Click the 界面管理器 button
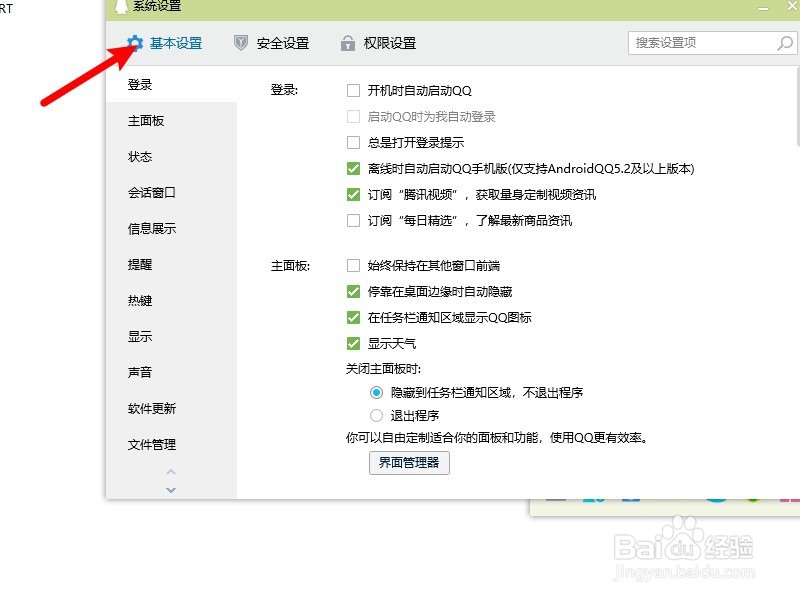This screenshot has width=800, height=600. (409, 463)
